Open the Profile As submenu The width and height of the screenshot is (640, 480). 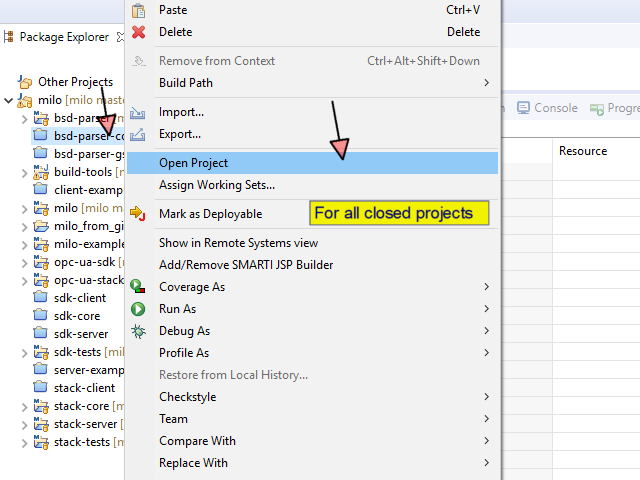tap(312, 353)
